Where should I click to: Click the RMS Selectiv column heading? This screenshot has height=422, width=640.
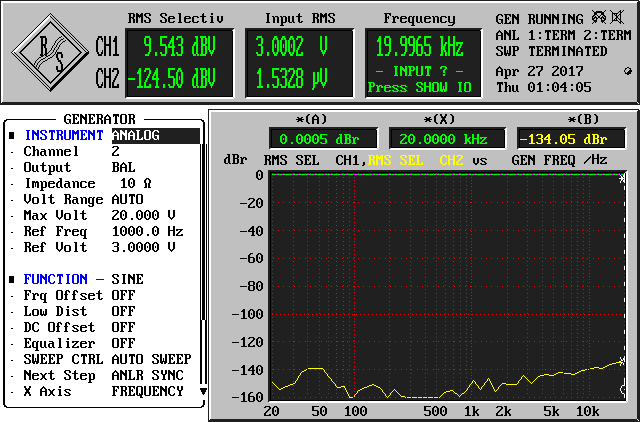tap(176, 18)
